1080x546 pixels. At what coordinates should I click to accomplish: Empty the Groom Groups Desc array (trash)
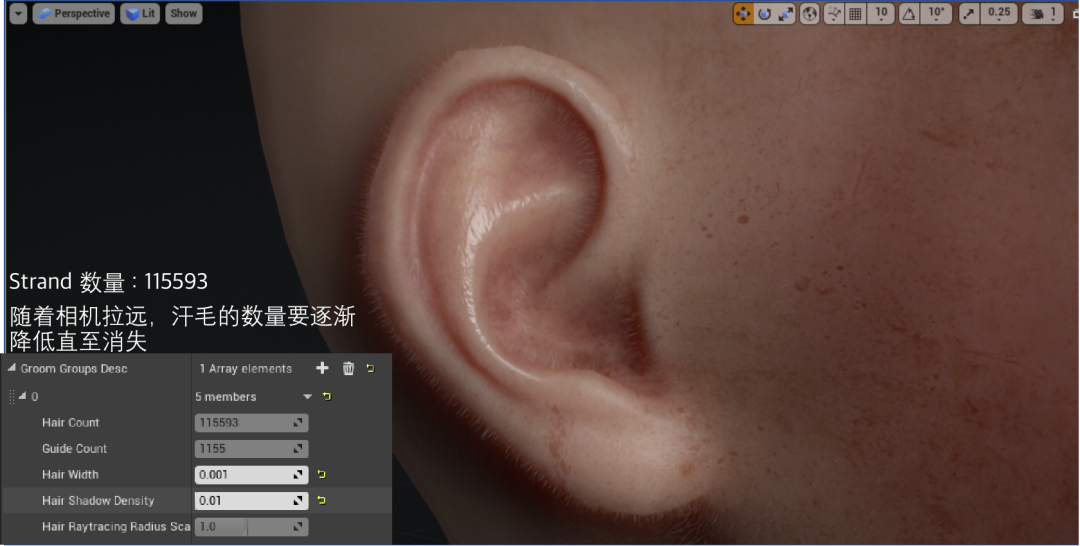click(x=349, y=368)
